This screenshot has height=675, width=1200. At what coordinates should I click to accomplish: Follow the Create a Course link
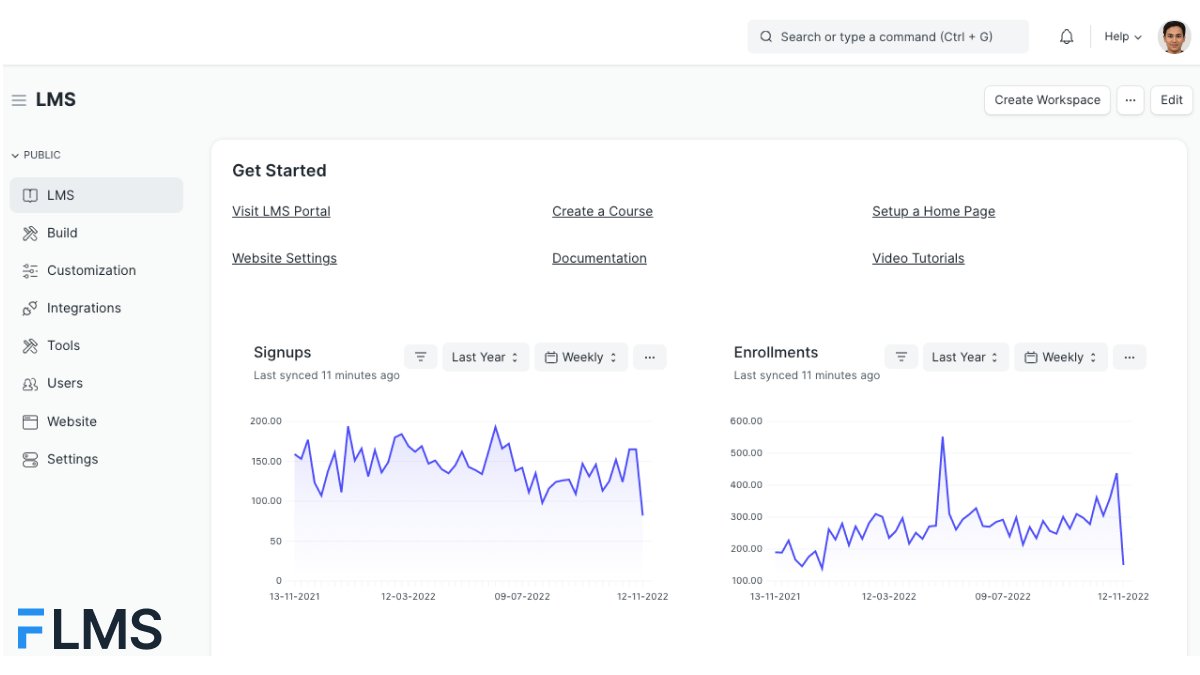(x=602, y=211)
